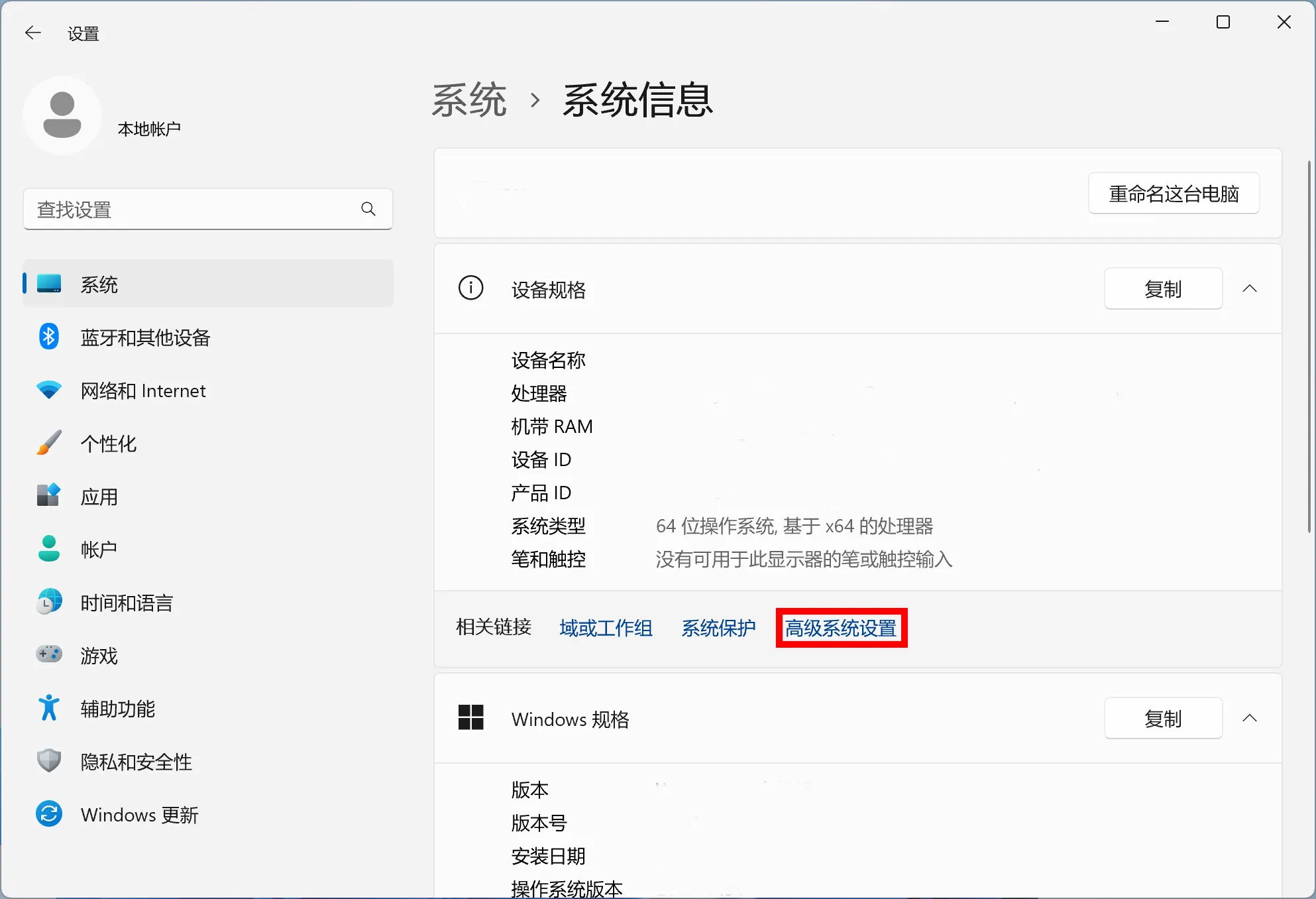This screenshot has height=899, width=1316.
Task: Minimize the Settings window
Action: click(1162, 22)
